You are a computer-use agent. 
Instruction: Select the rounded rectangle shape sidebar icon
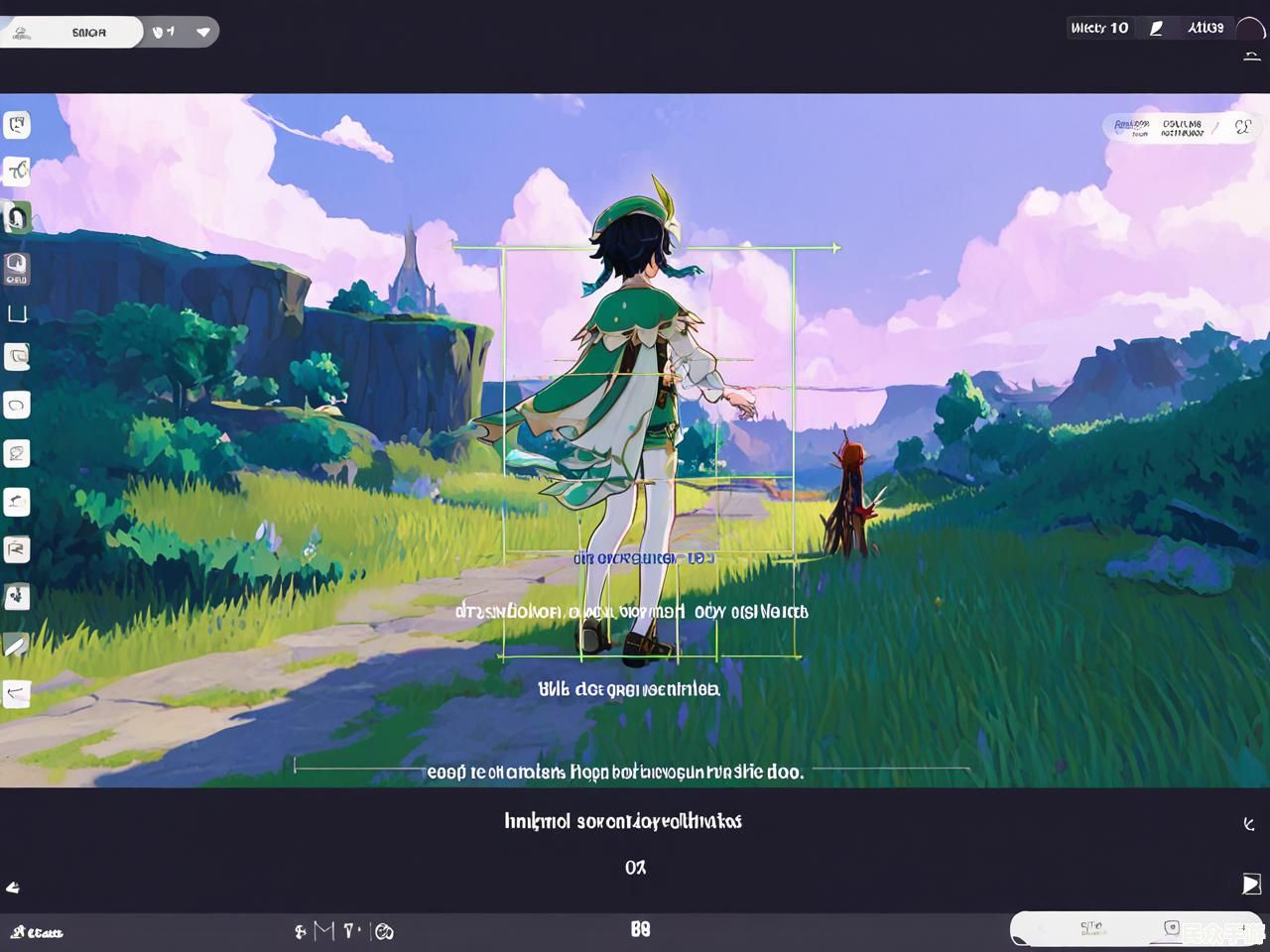17,405
